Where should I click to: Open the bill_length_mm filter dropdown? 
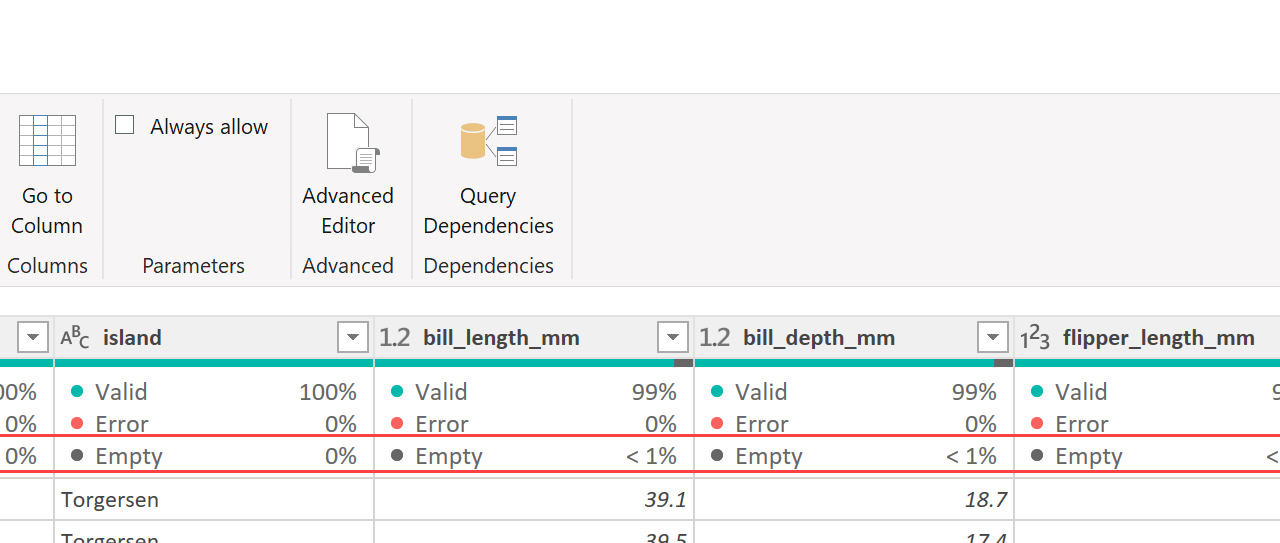click(x=673, y=338)
